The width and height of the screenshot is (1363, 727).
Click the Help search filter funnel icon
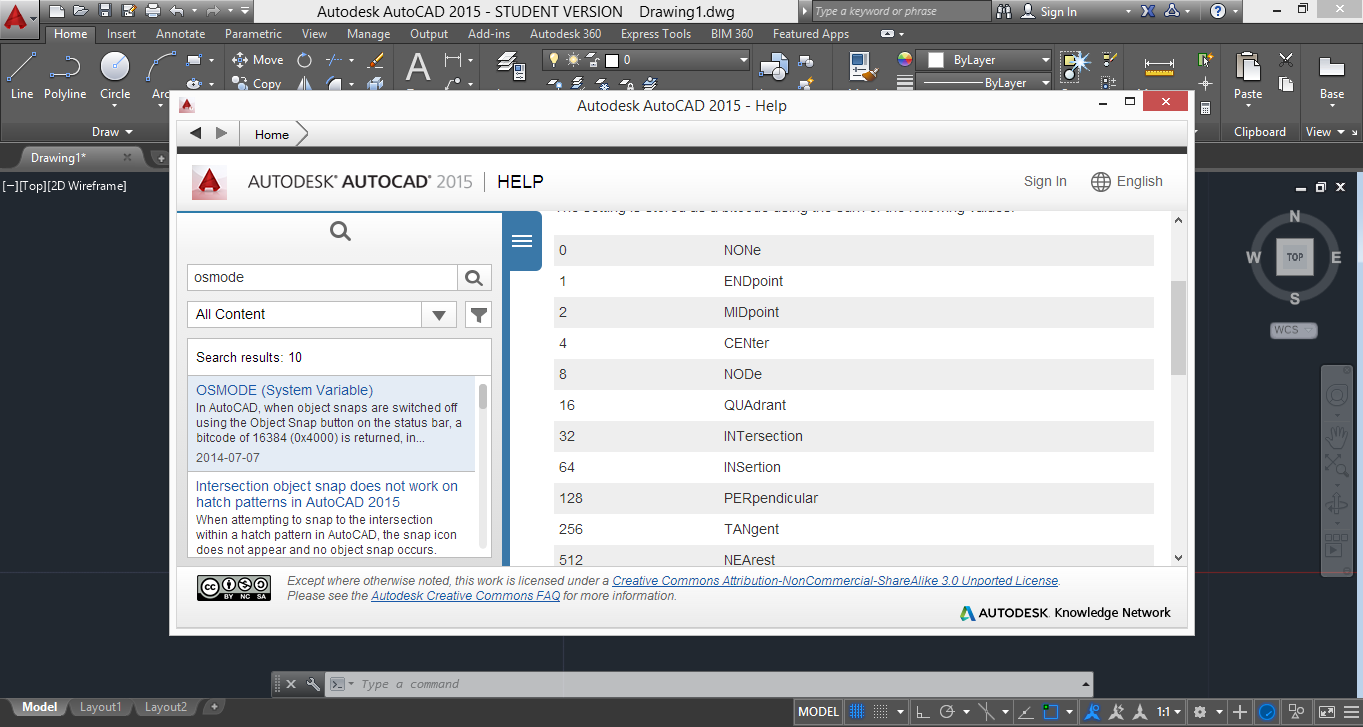(x=479, y=314)
